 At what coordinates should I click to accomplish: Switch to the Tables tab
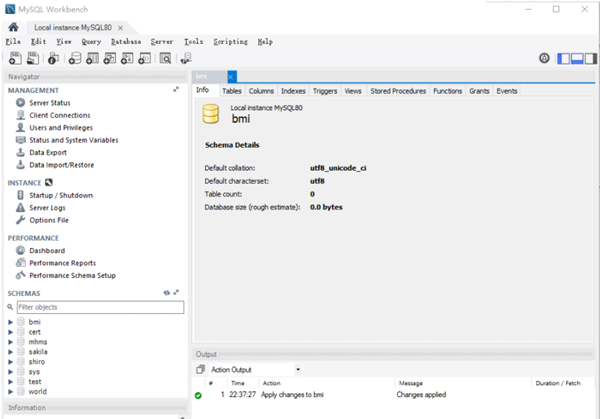click(232, 91)
